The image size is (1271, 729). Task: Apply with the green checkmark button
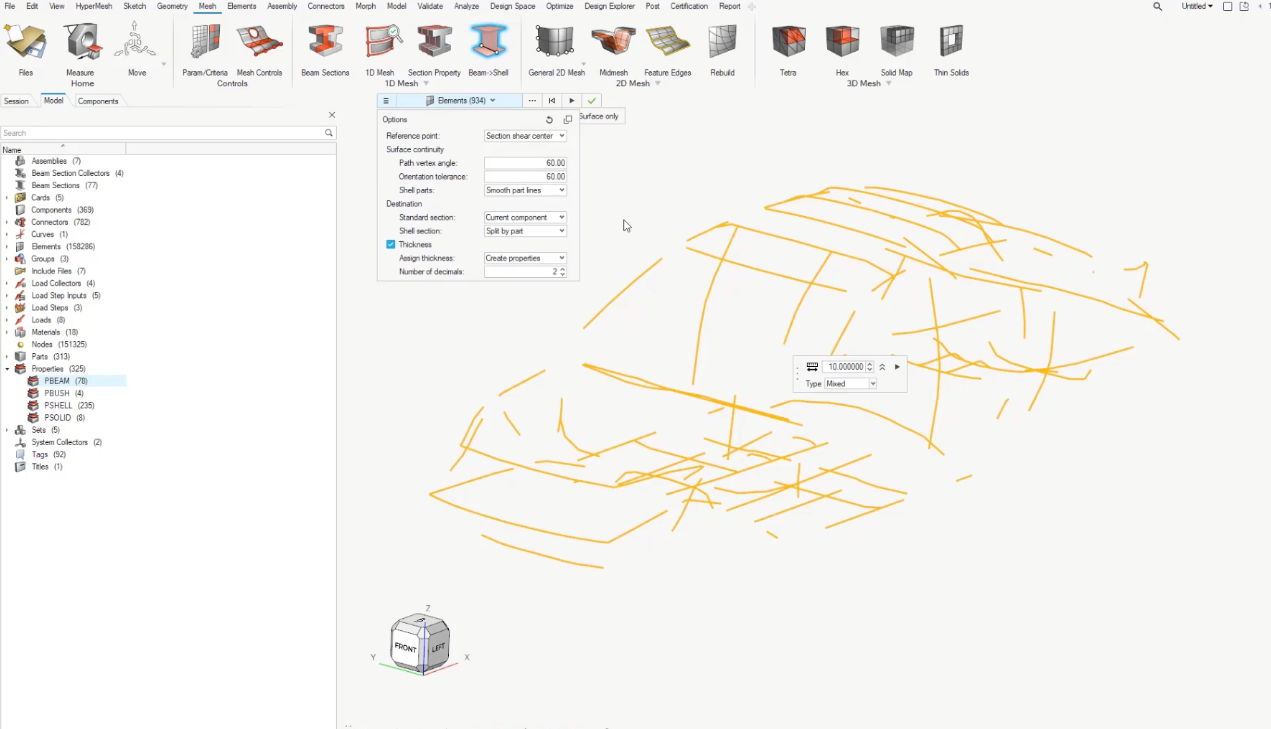pos(592,101)
